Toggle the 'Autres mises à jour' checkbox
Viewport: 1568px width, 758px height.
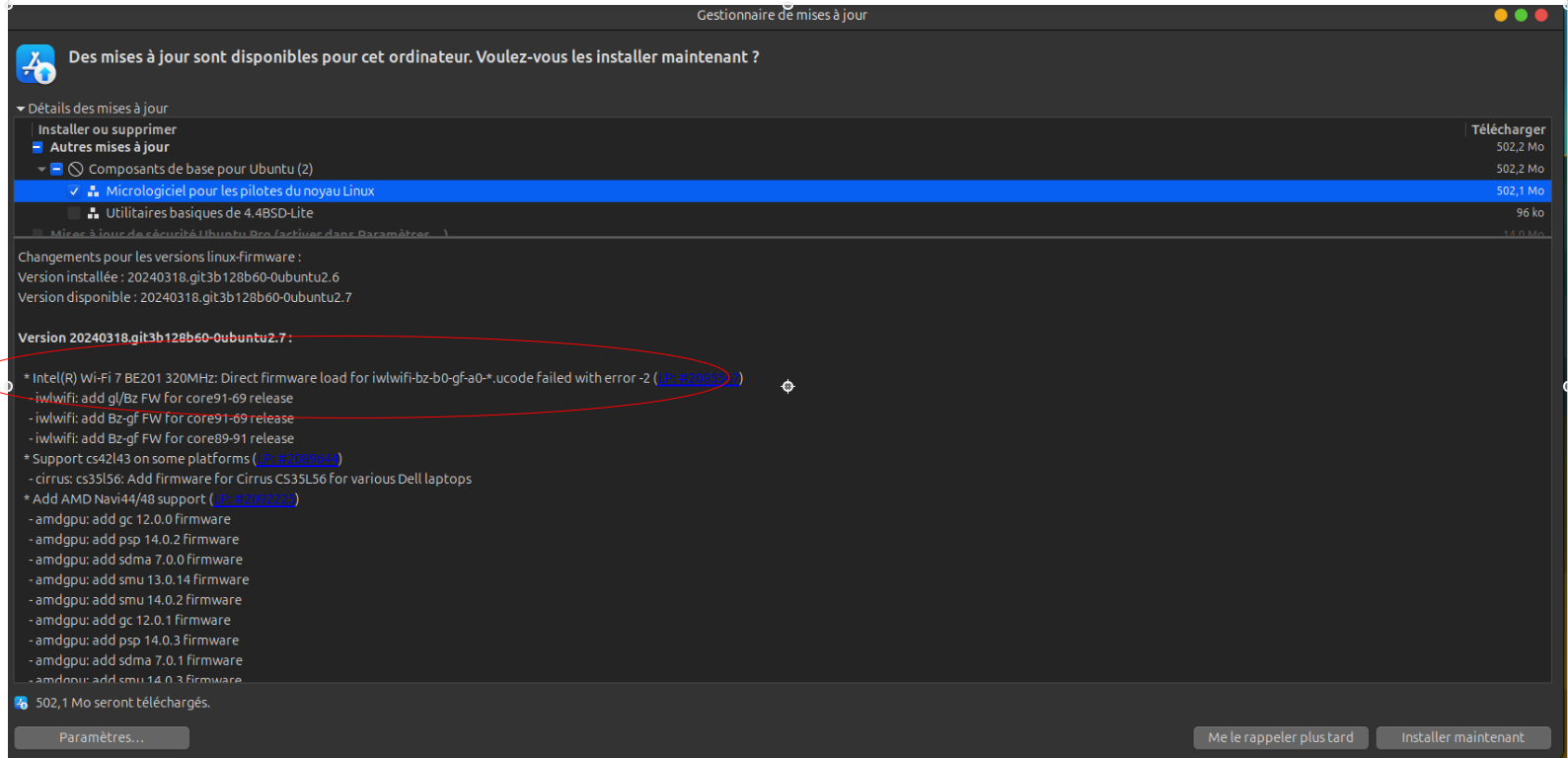coord(37,147)
